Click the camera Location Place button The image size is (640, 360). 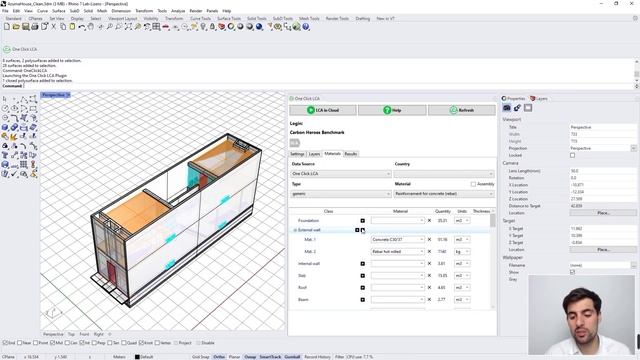click(x=602, y=213)
